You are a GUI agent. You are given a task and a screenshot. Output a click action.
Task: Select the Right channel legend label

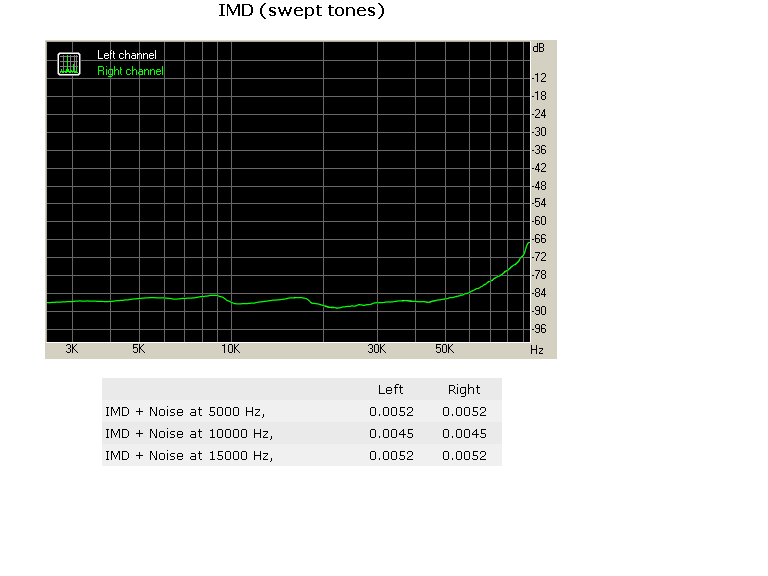point(130,71)
